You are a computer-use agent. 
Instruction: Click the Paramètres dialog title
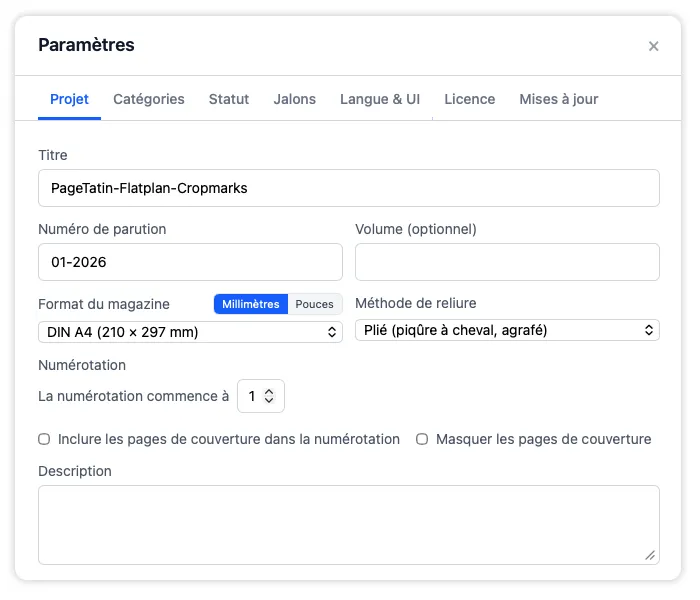(x=86, y=45)
